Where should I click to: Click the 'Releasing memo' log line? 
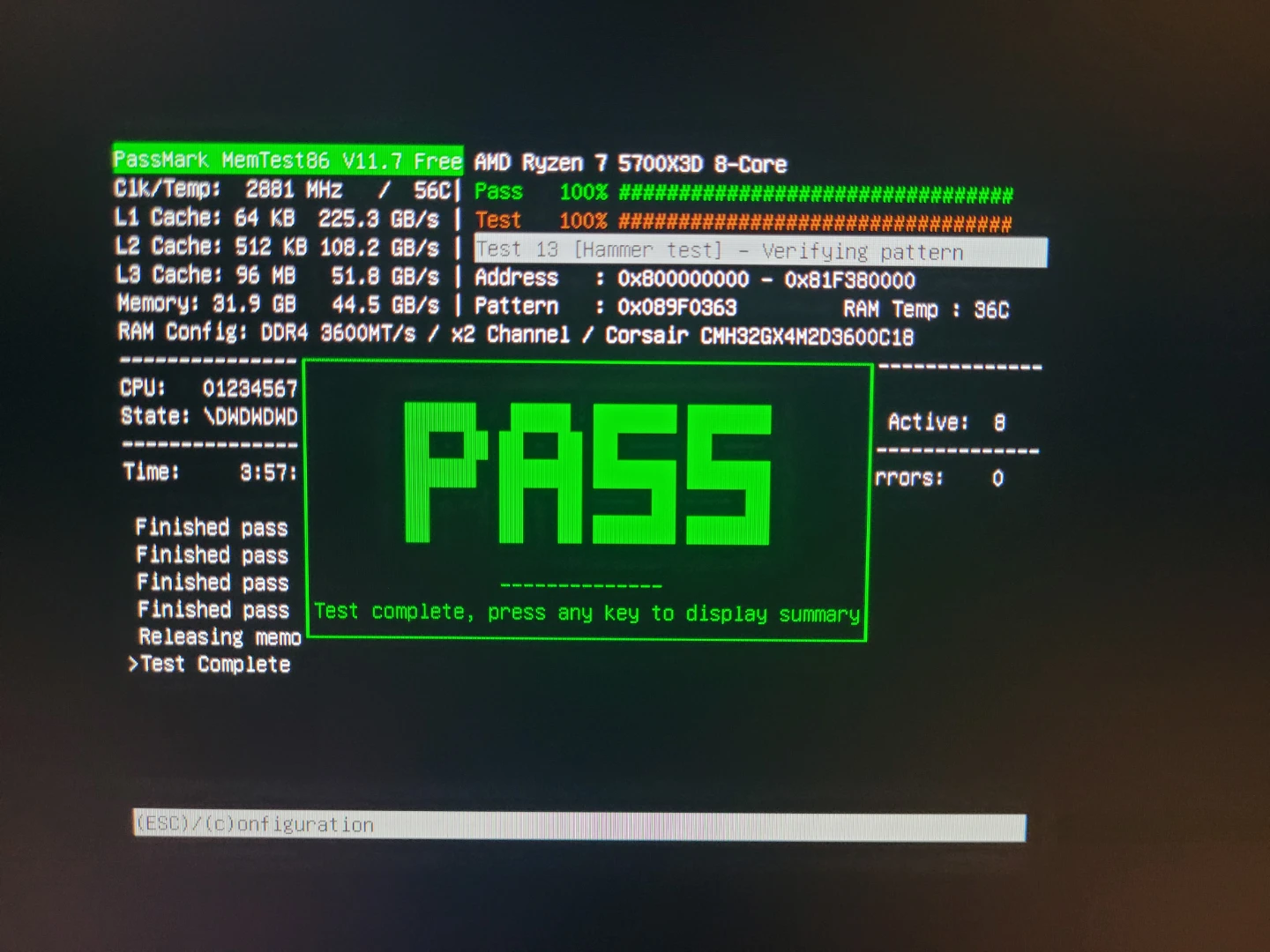(220, 636)
